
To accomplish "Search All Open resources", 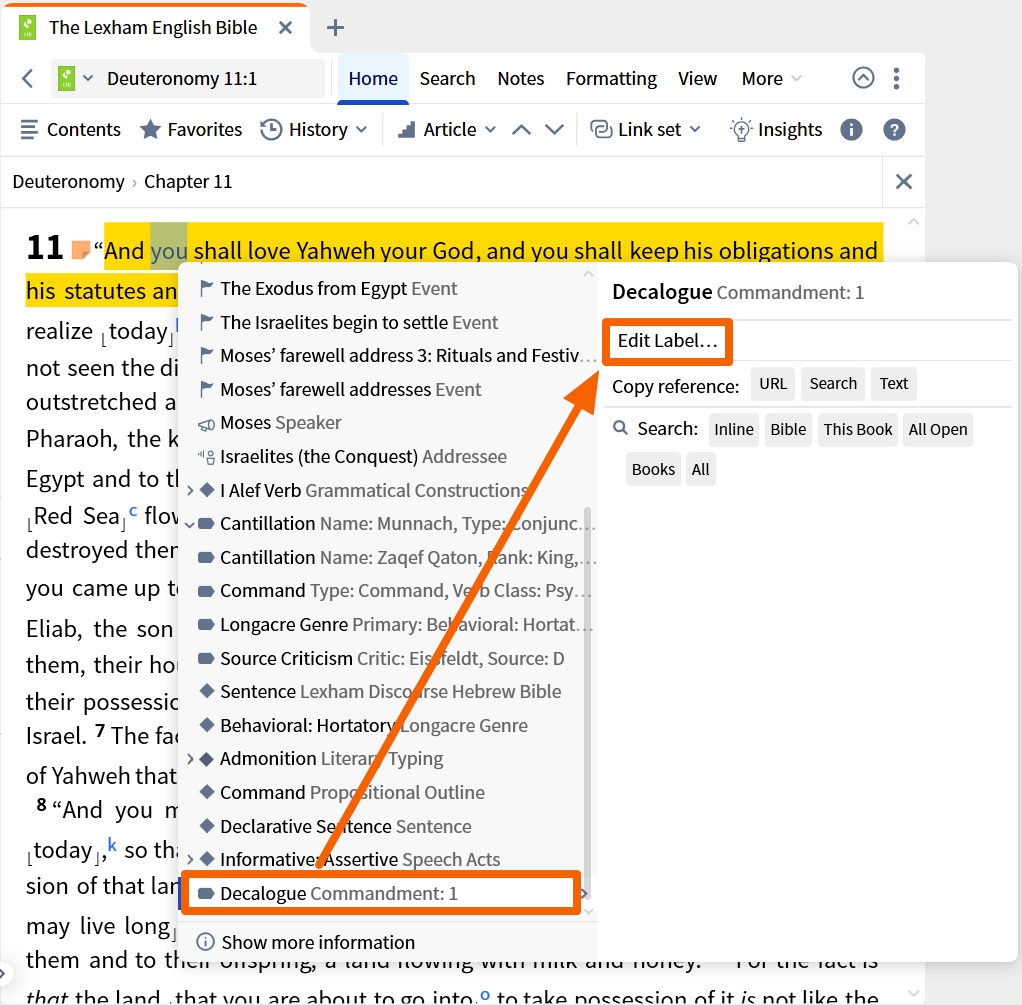I will point(937,430).
